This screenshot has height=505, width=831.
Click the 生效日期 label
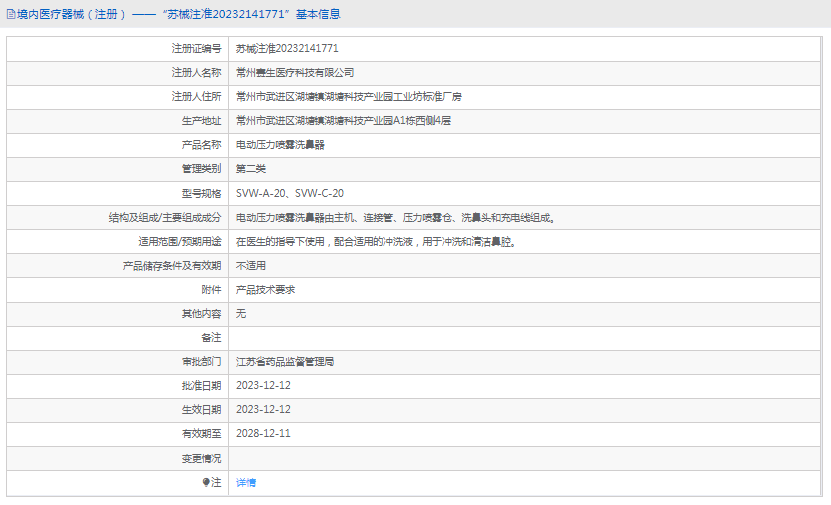(x=201, y=410)
